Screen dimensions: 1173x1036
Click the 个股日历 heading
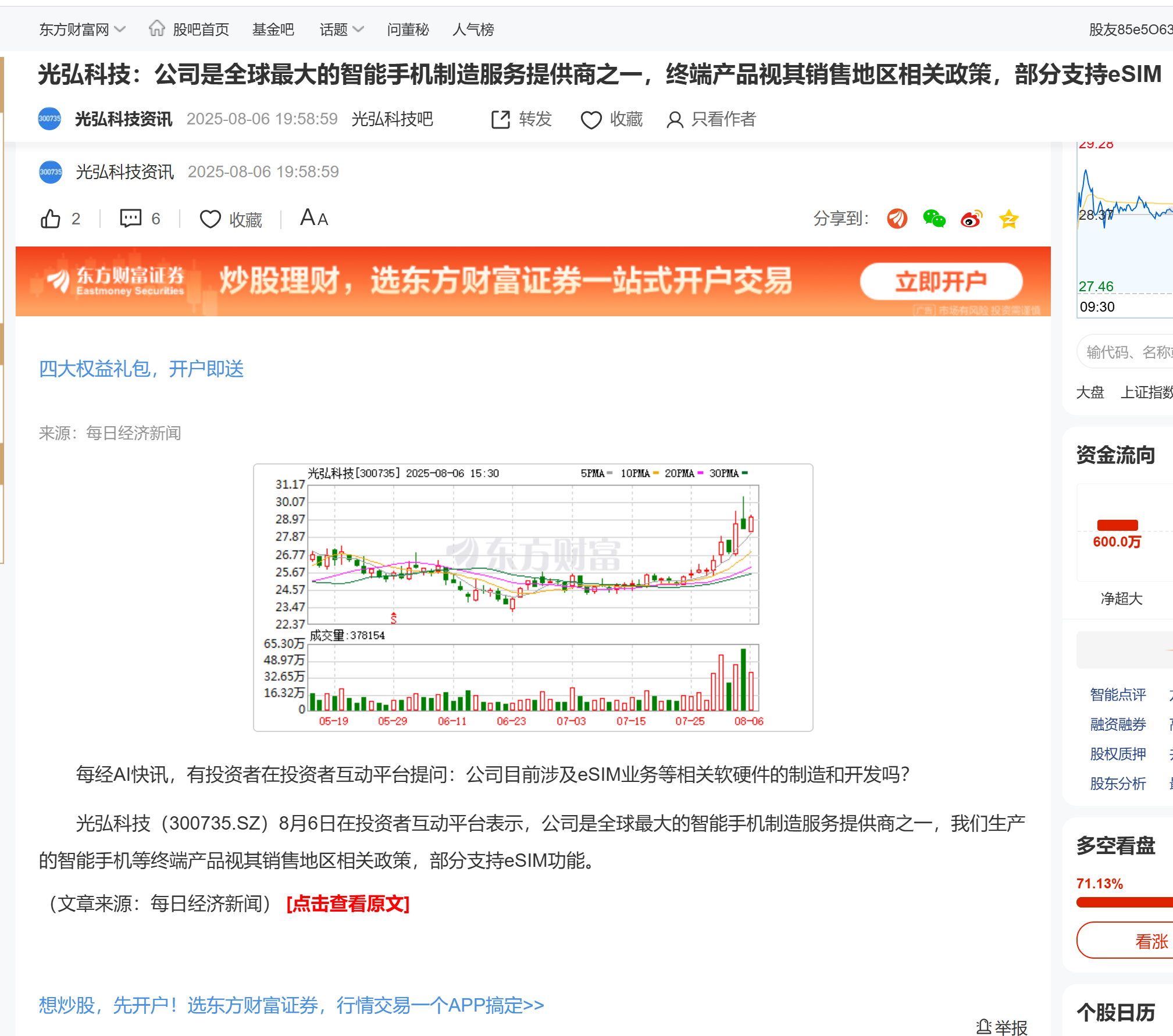[x=1115, y=1012]
